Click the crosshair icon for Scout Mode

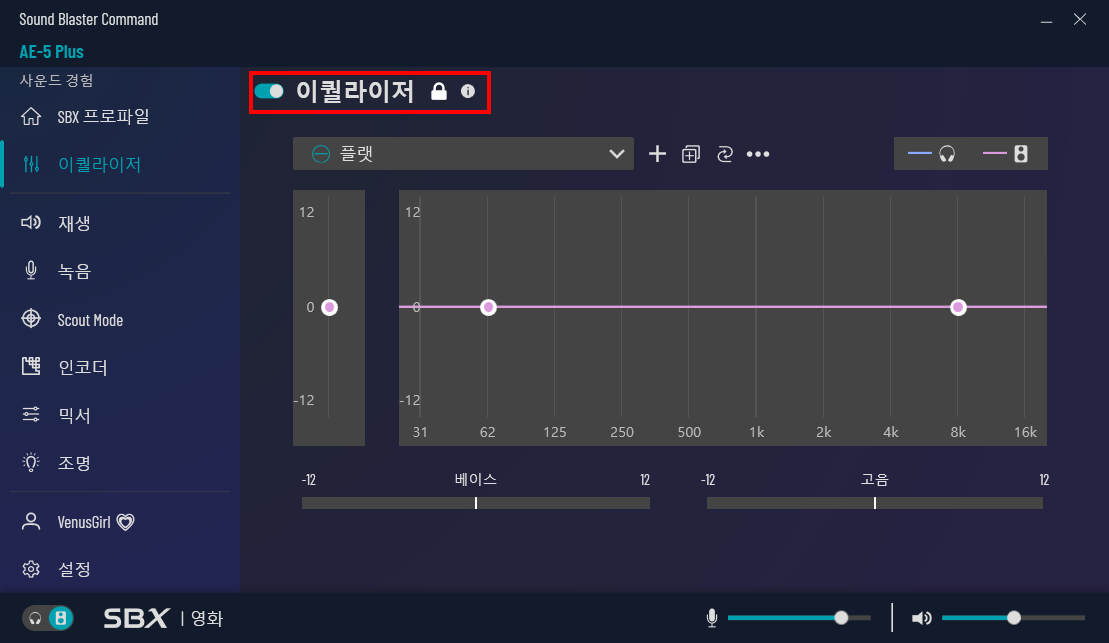[x=31, y=318]
